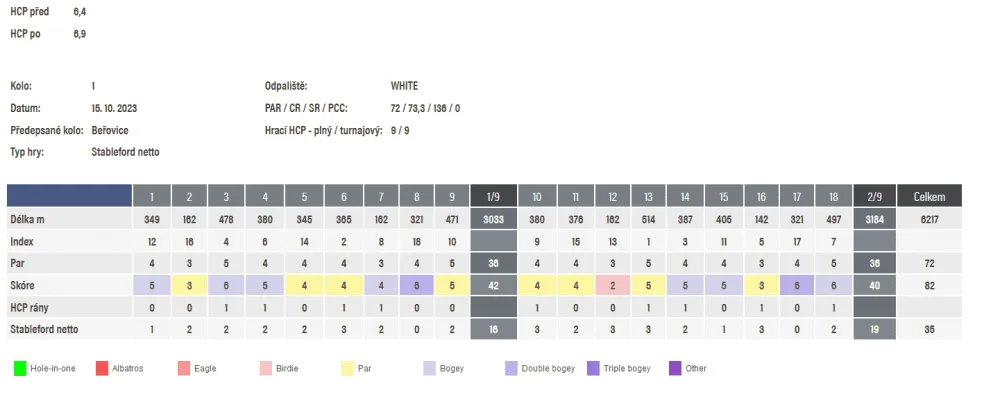Click hole 18 column header

(834, 197)
